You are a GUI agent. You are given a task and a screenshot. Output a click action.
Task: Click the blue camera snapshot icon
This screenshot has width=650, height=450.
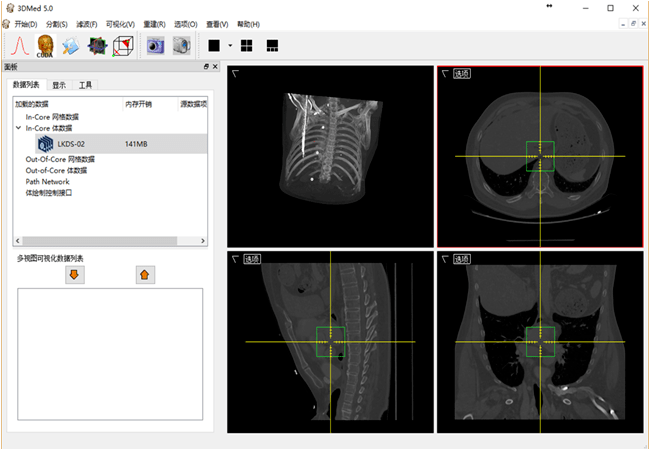[x=155, y=45]
